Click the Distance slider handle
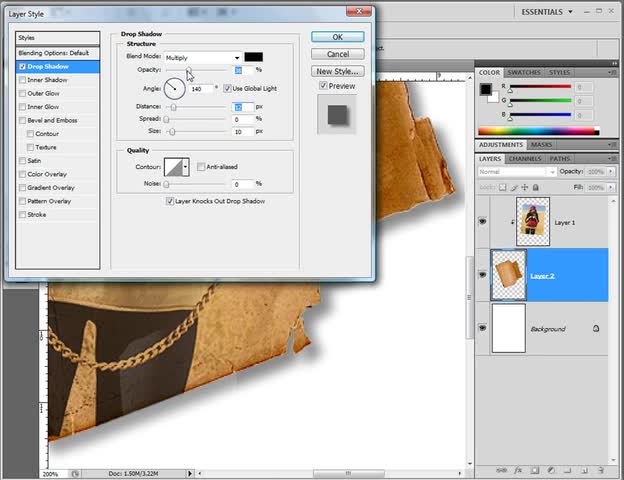The image size is (624, 480). [x=173, y=107]
